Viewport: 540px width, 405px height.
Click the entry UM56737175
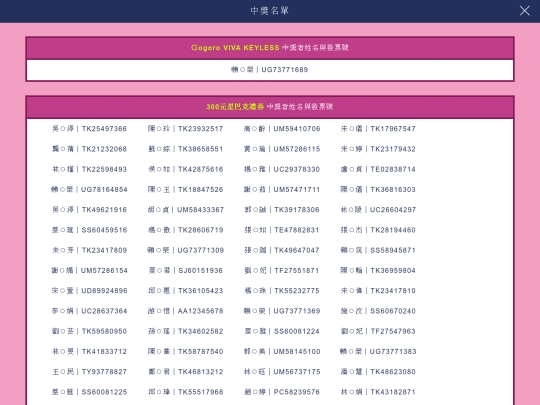[282, 372]
